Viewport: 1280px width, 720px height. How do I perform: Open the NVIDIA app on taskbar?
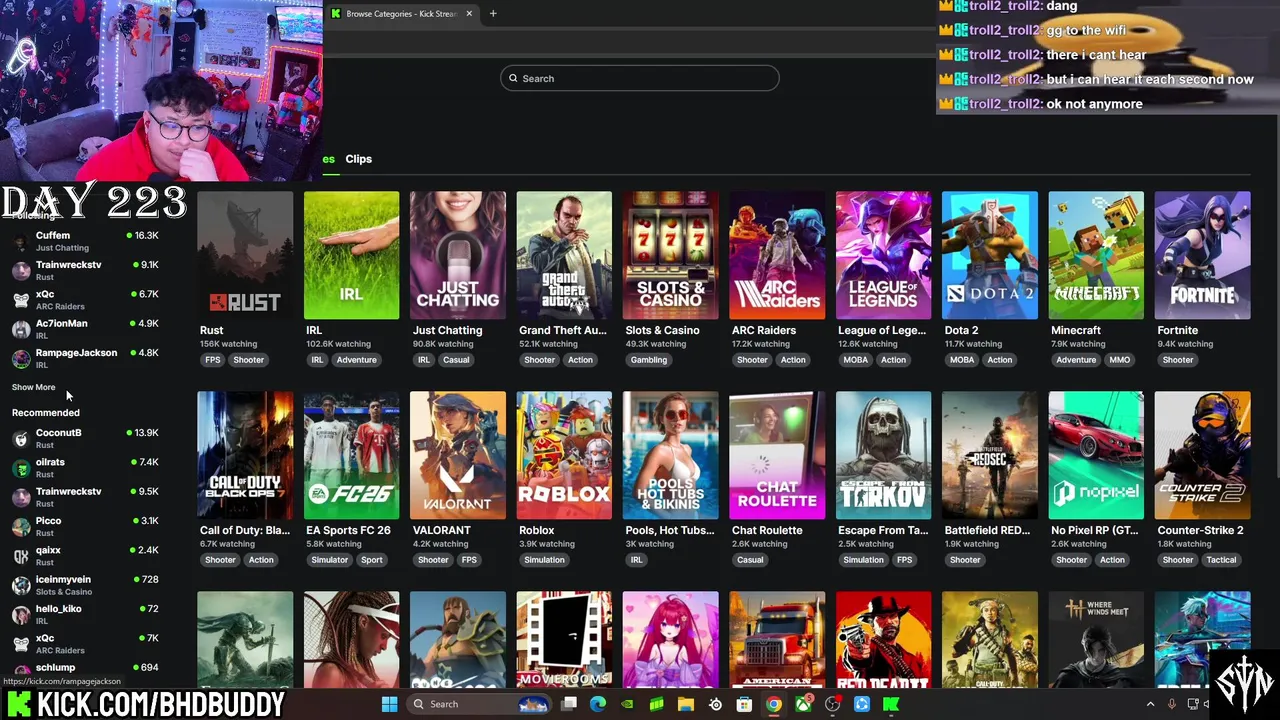(x=627, y=704)
